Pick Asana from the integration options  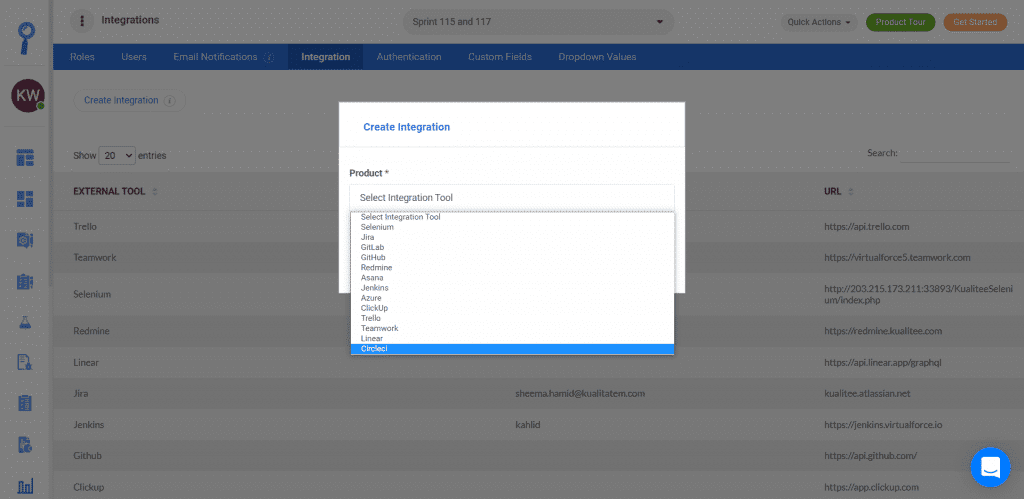(512, 278)
